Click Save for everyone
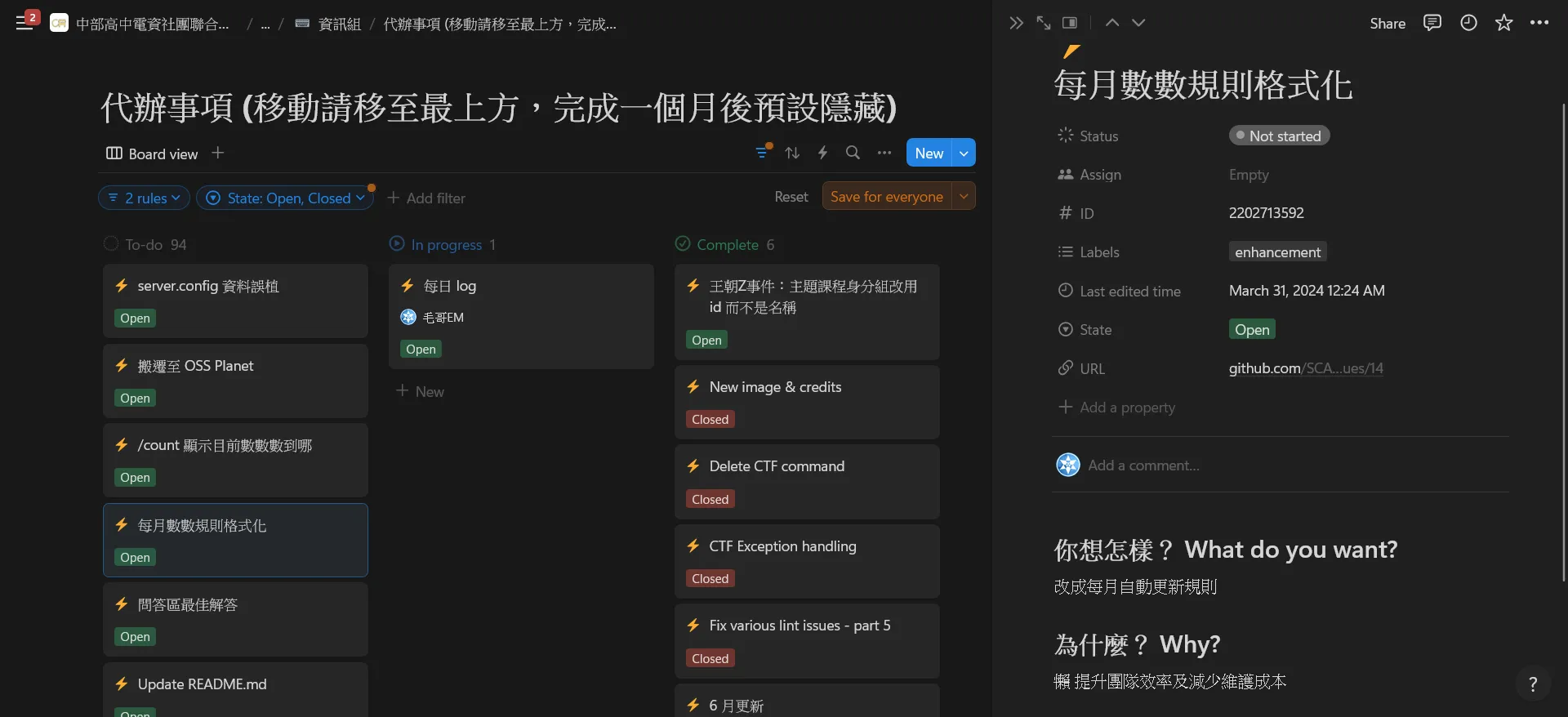Screen dimensions: 1568x717 pyautogui.click(x=887, y=196)
